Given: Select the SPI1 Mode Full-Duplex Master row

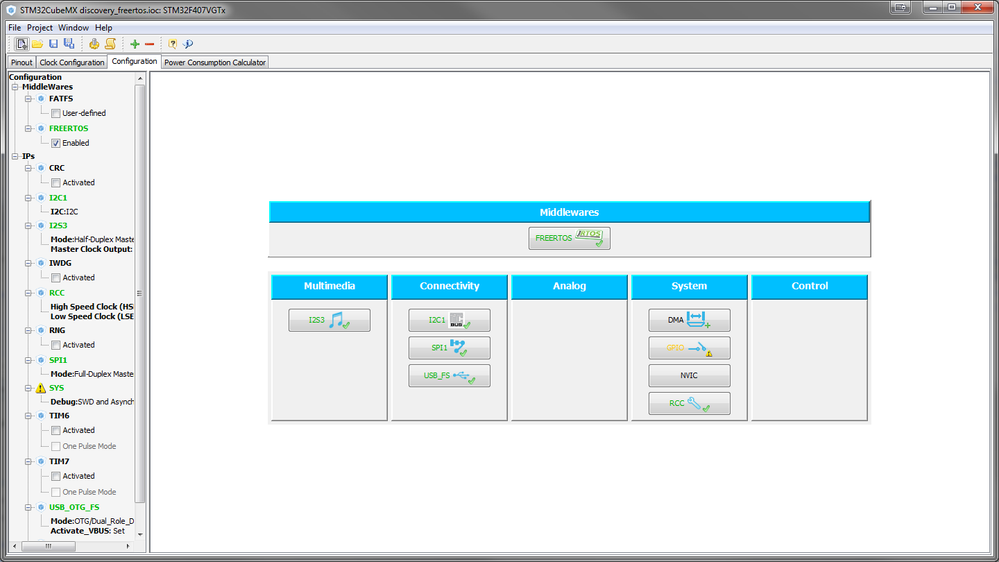Looking at the screenshot, I should click(x=92, y=374).
